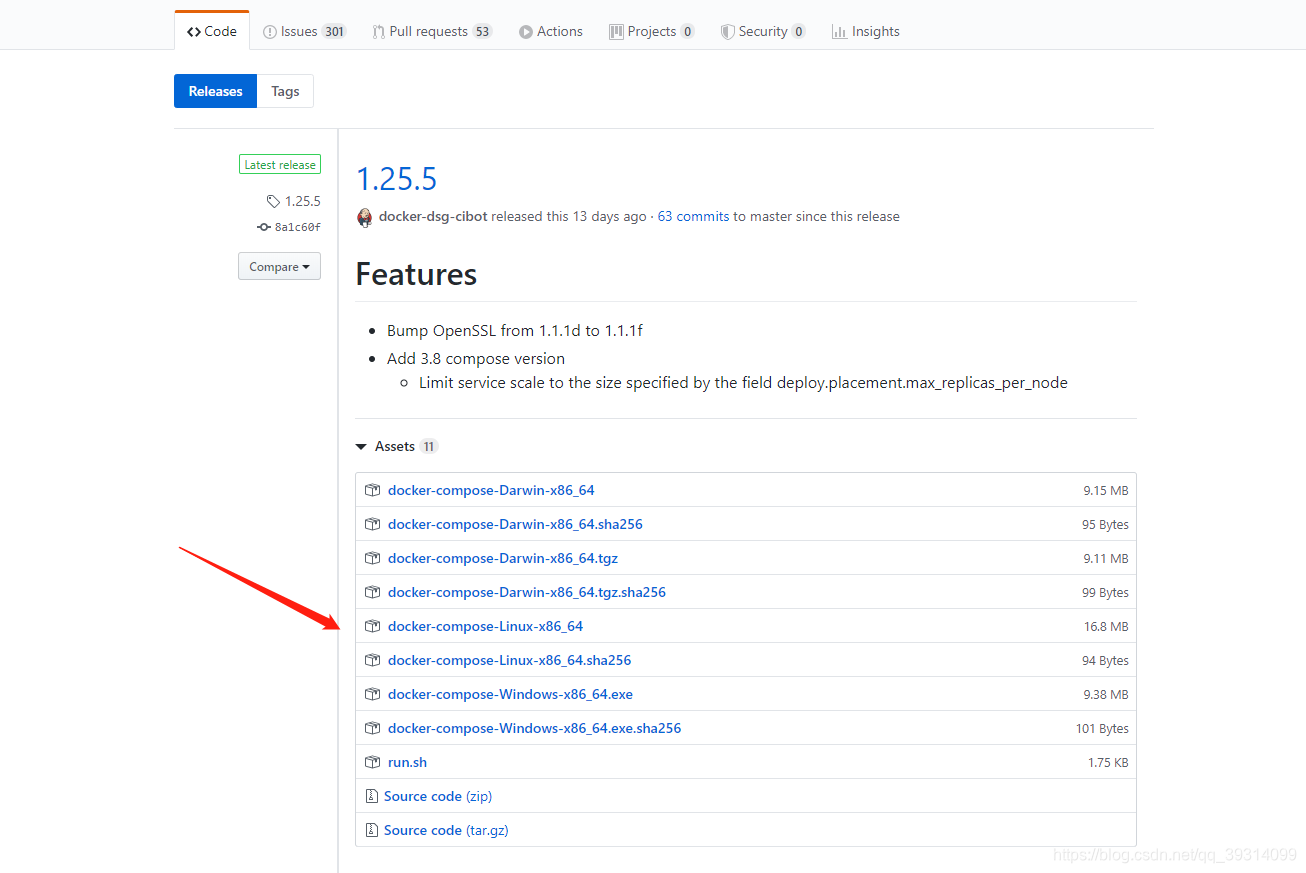Switch to the Tags view
1306x873 pixels.
285,91
